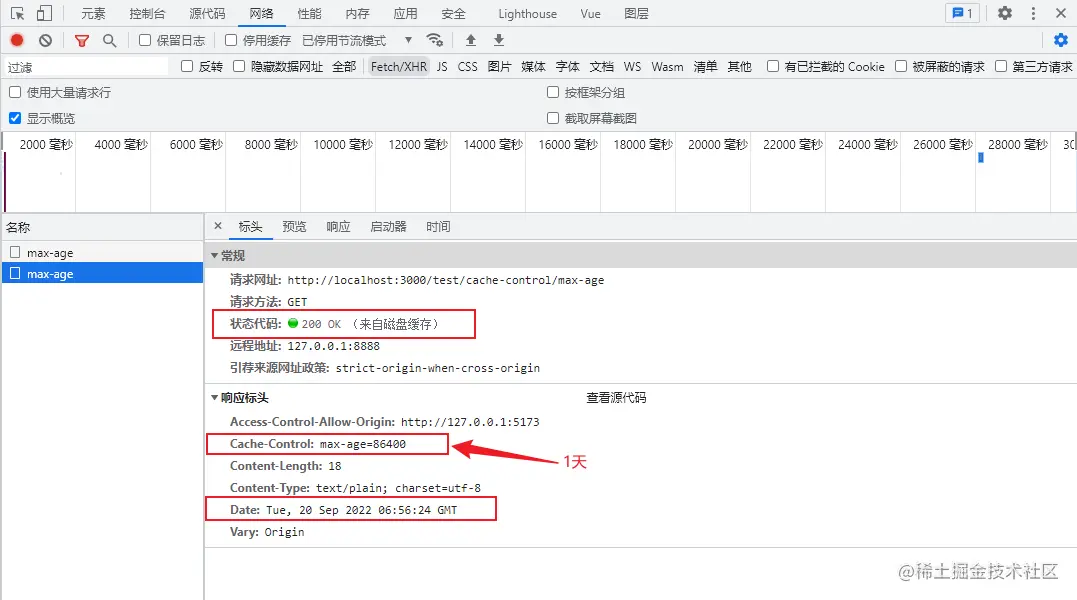The width and height of the screenshot is (1077, 600).
Task: Open DevTools three-dot menu
Action: [1033, 13]
